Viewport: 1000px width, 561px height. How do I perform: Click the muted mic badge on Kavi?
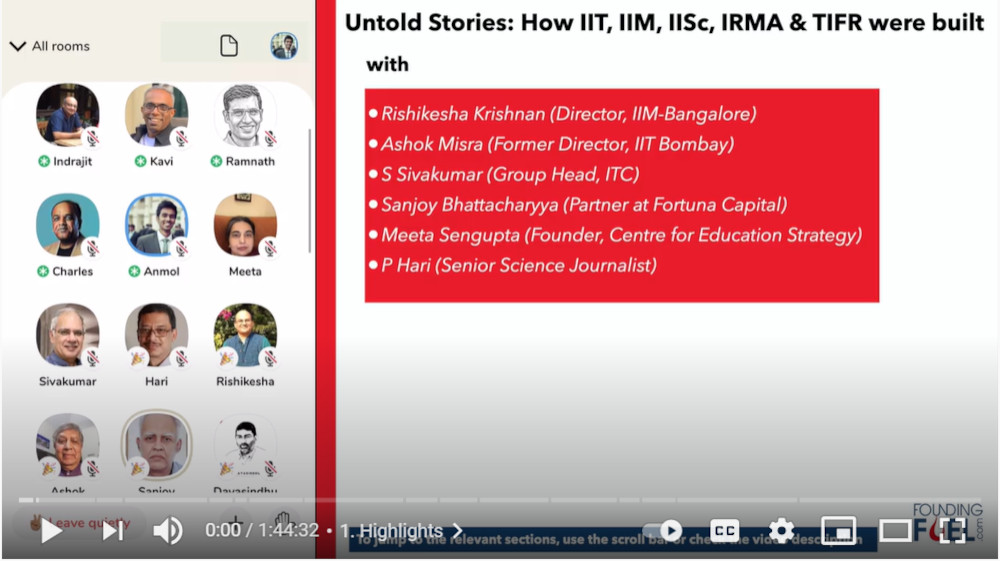pos(181,138)
